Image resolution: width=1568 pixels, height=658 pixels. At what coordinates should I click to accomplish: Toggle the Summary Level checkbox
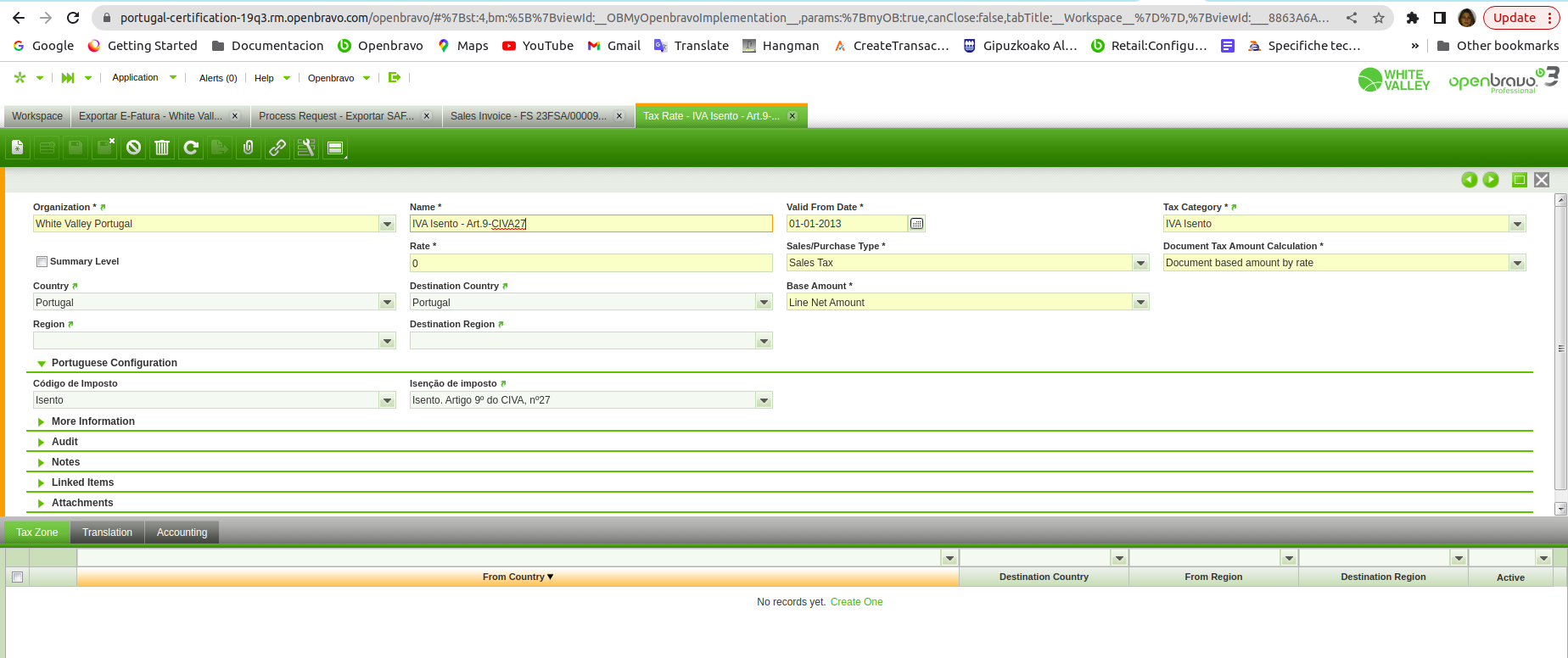pos(42,262)
